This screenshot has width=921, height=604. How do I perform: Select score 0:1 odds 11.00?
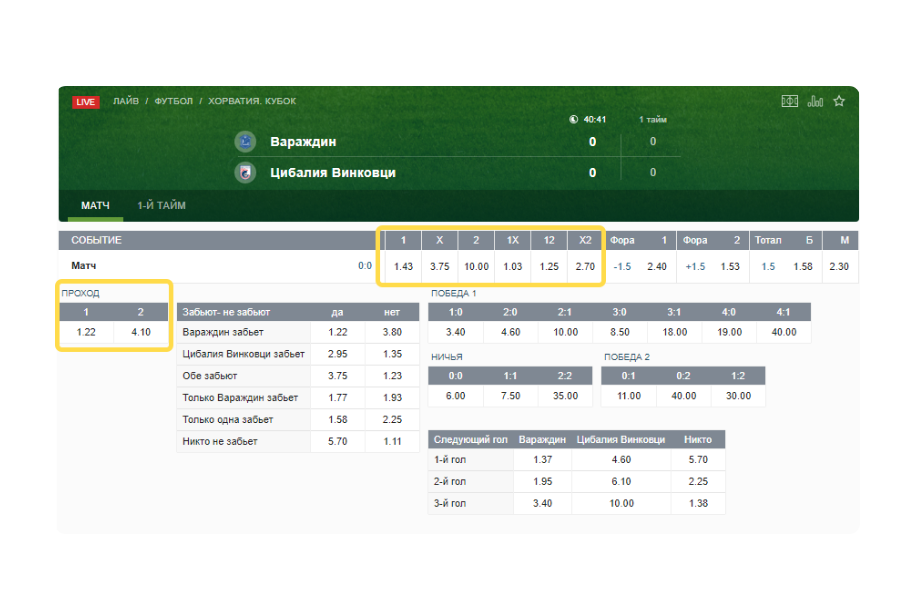point(628,396)
